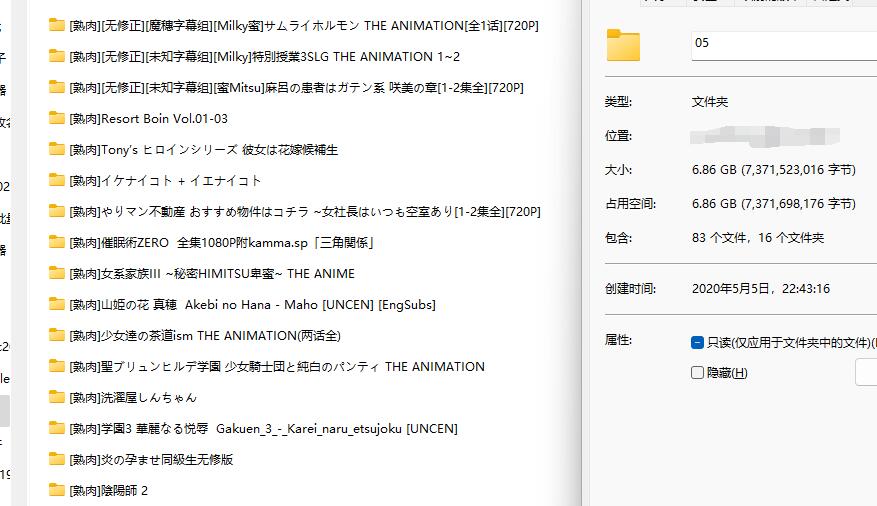Select the folder icon for Tony's ヒロインシリーズ
This screenshot has height=506, width=877.
click(x=57, y=150)
